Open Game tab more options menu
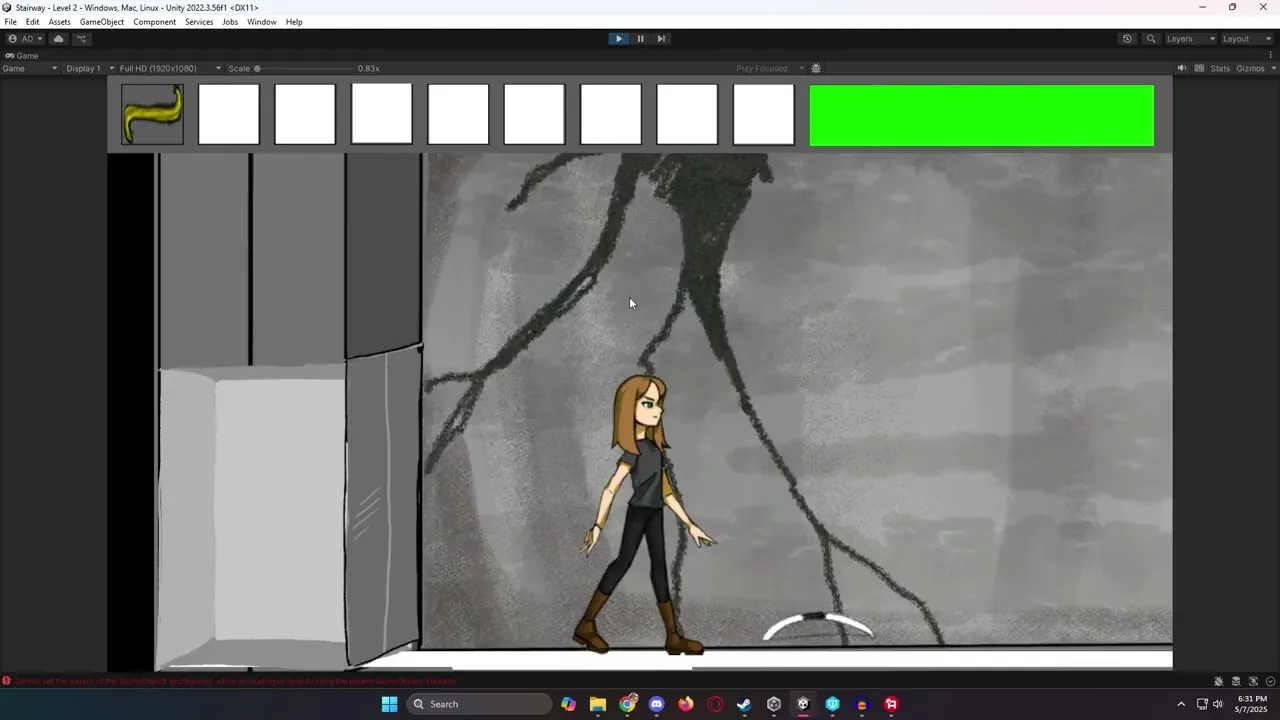The width and height of the screenshot is (1280, 720). [1272, 56]
